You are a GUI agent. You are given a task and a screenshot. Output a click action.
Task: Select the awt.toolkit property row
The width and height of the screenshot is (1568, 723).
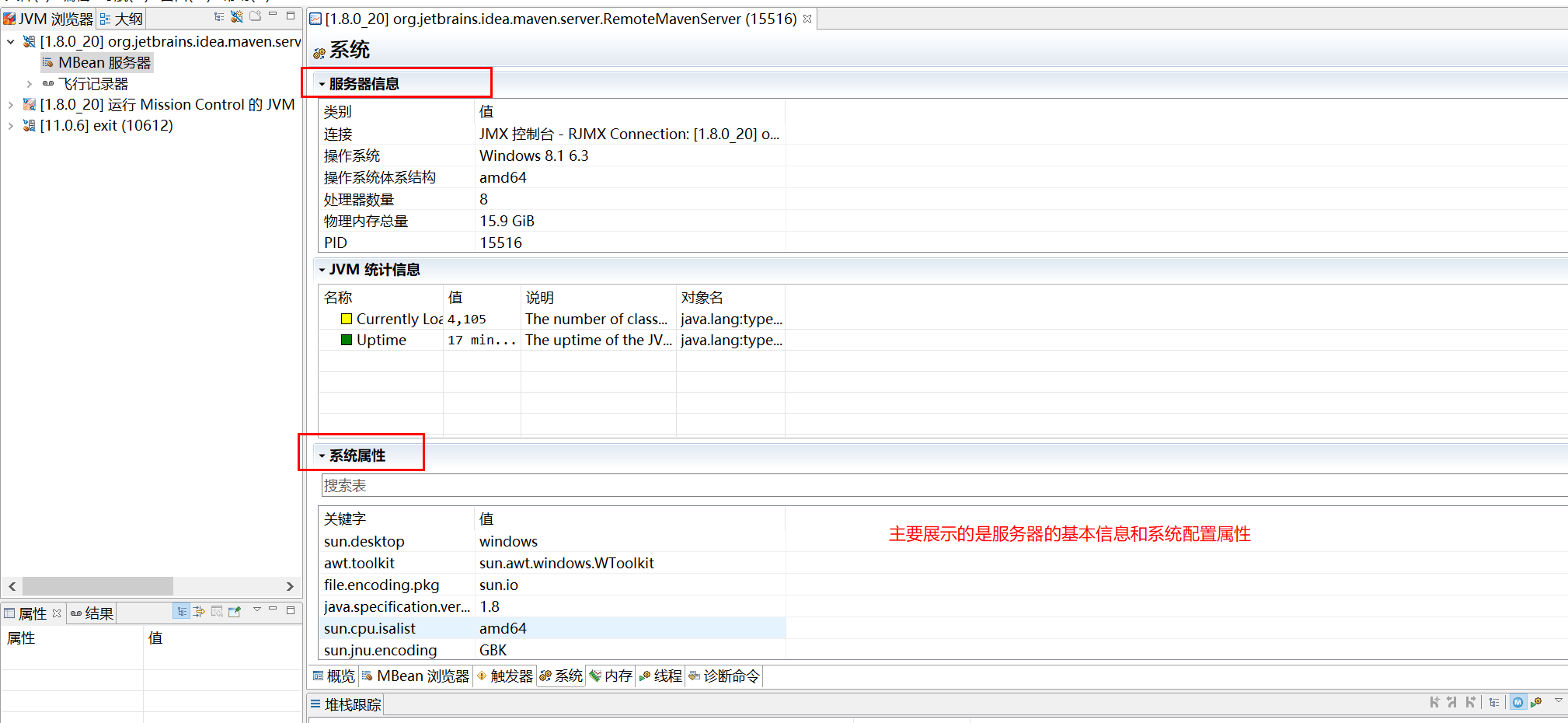coord(552,563)
